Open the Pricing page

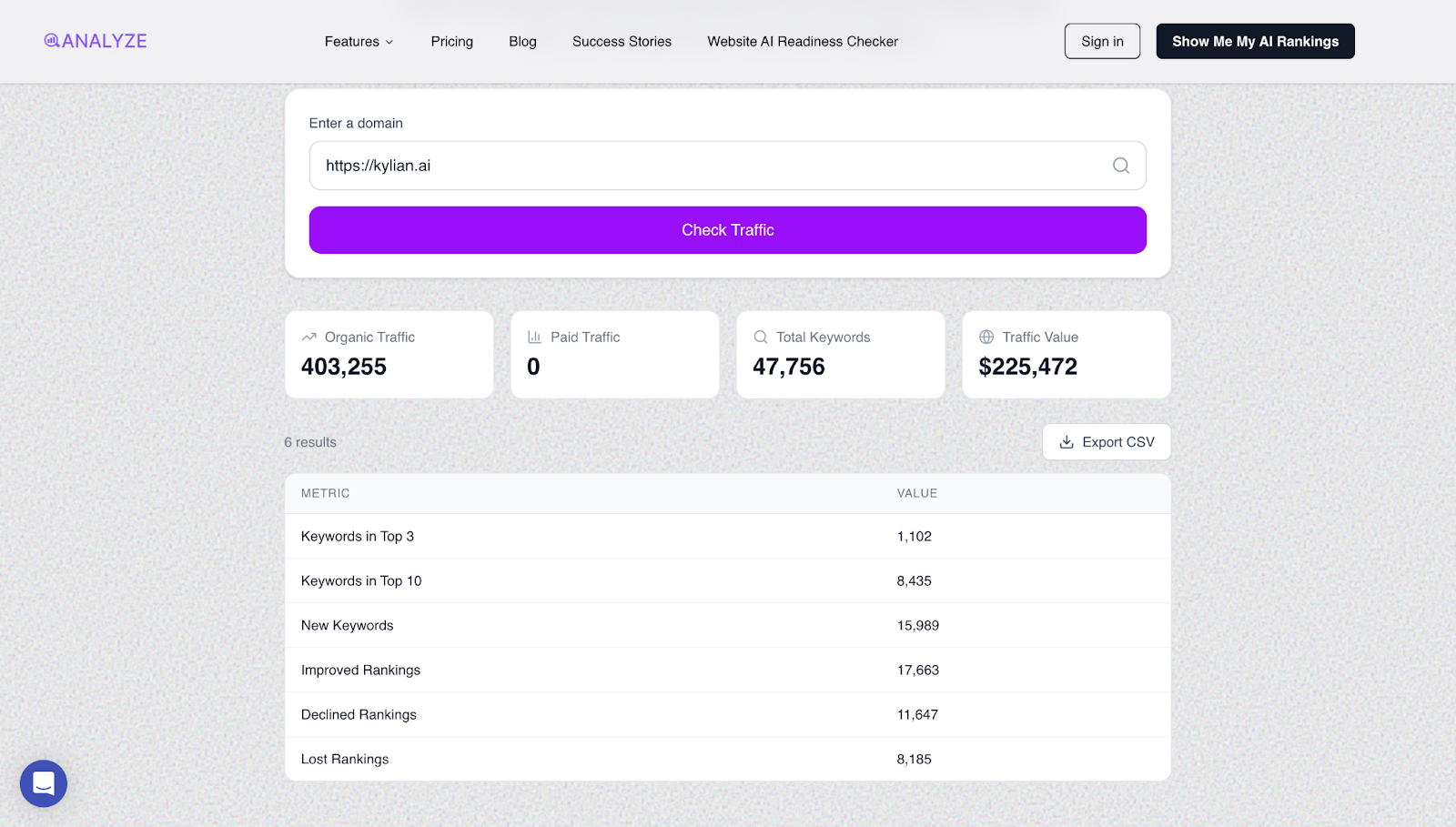pyautogui.click(x=451, y=41)
